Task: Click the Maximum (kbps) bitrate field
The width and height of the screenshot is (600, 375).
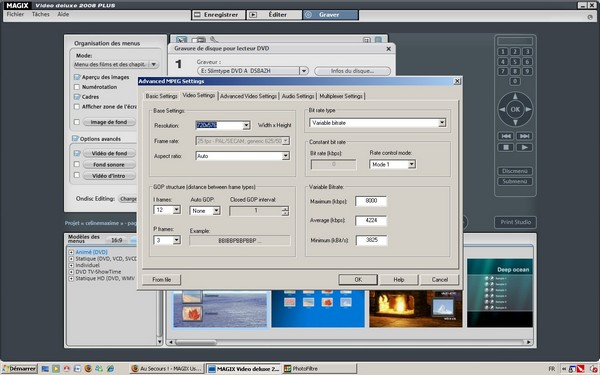Action: 371,201
